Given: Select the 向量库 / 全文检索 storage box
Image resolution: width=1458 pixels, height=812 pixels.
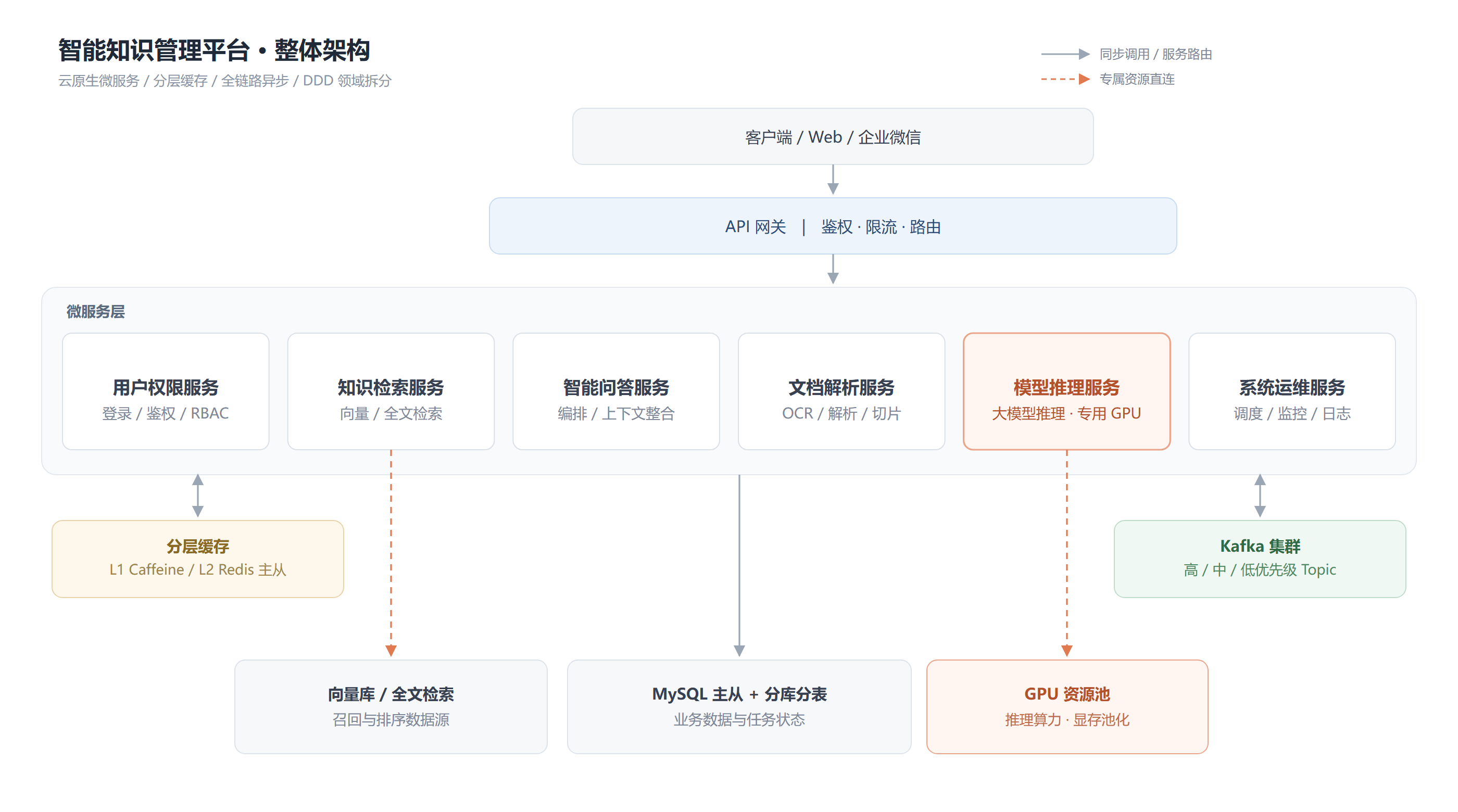Looking at the screenshot, I should coord(391,706).
